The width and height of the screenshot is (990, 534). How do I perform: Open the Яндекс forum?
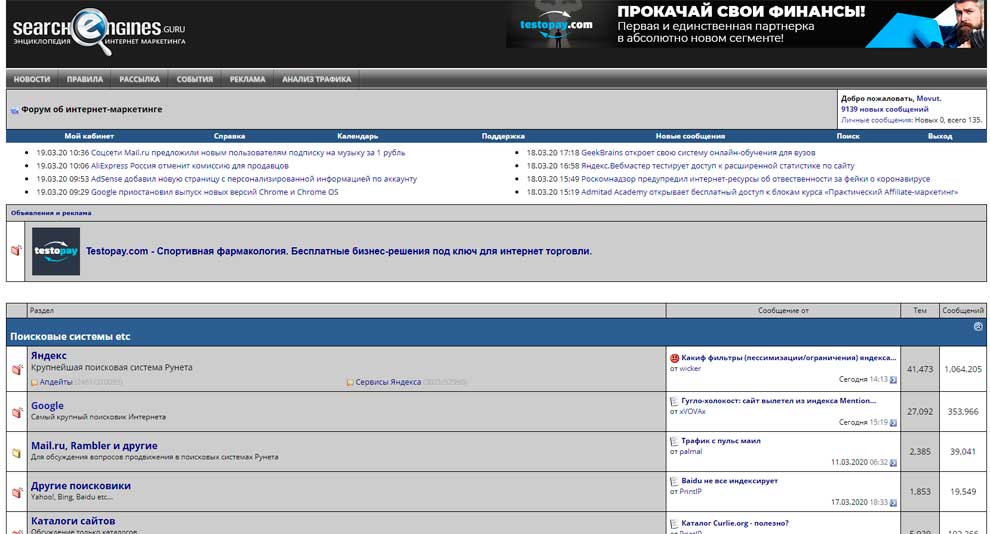[49, 355]
